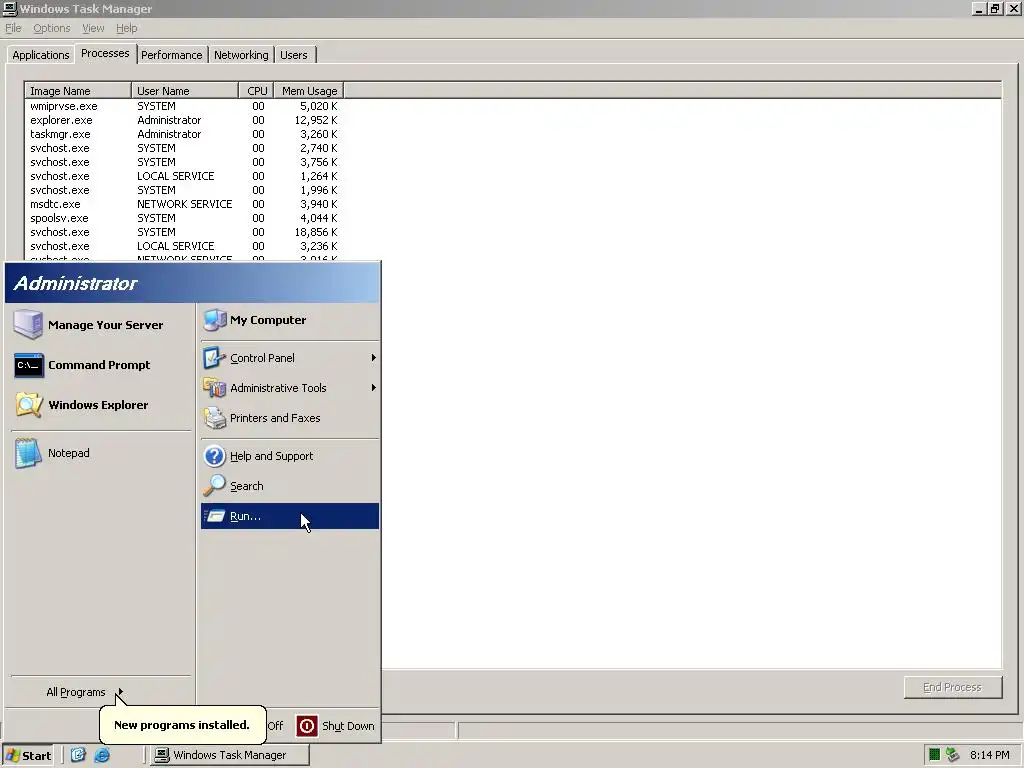This screenshot has width=1024, height=768.
Task: Click the End Process button
Action: tap(953, 687)
